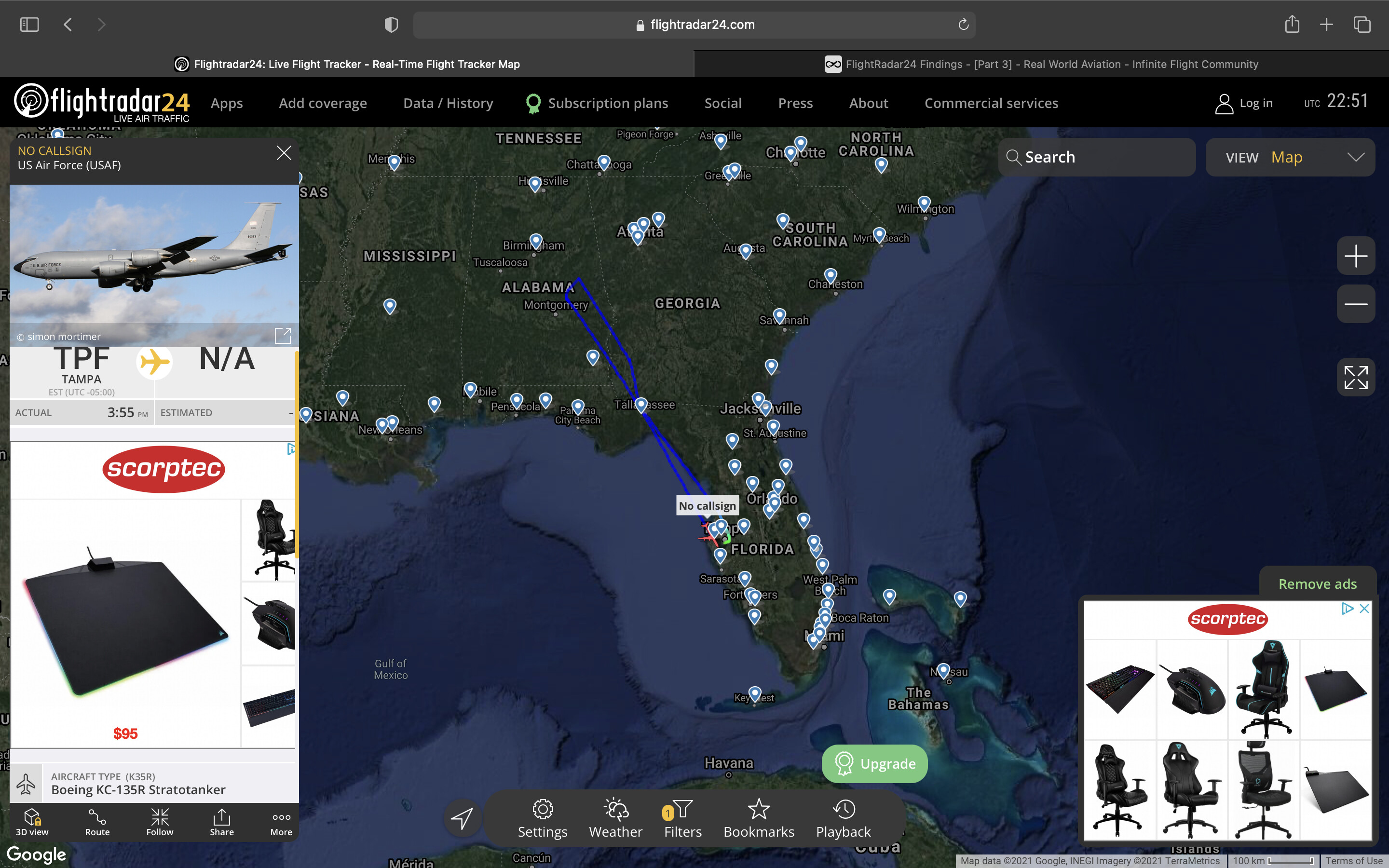The width and height of the screenshot is (1389, 868).
Task: Expand the VIEW Map dropdown
Action: coord(1290,157)
